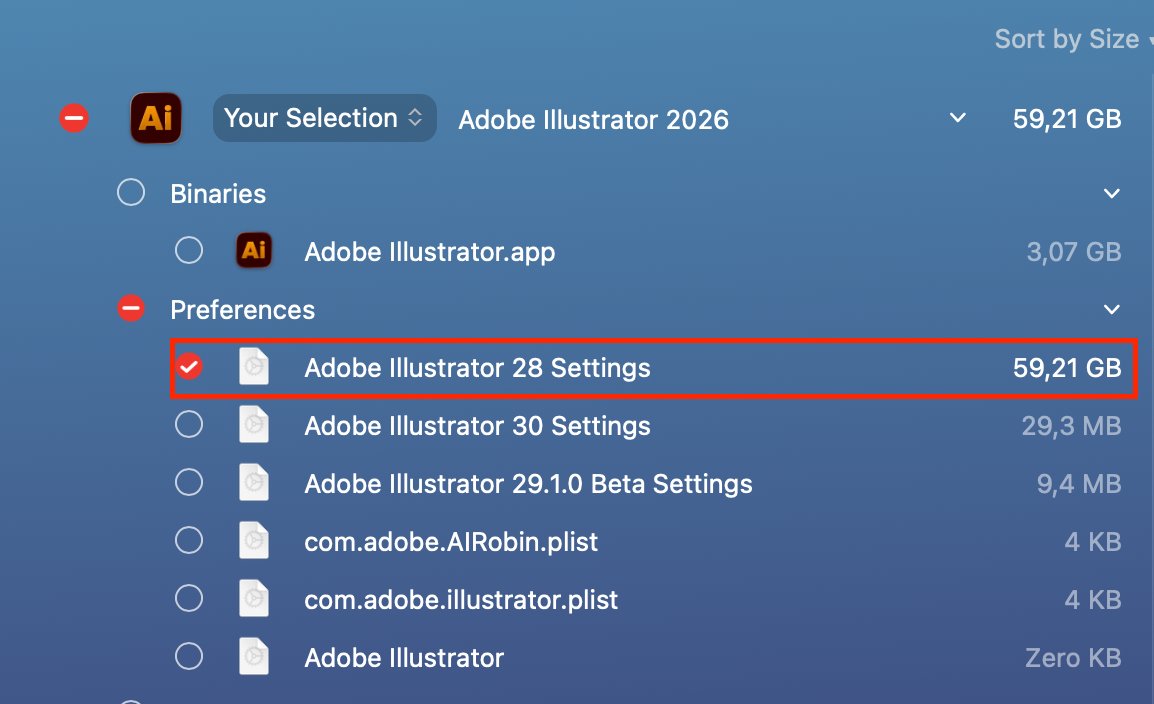
Task: Click the com.adobe.illustrator.plist file icon
Action: 254,599
